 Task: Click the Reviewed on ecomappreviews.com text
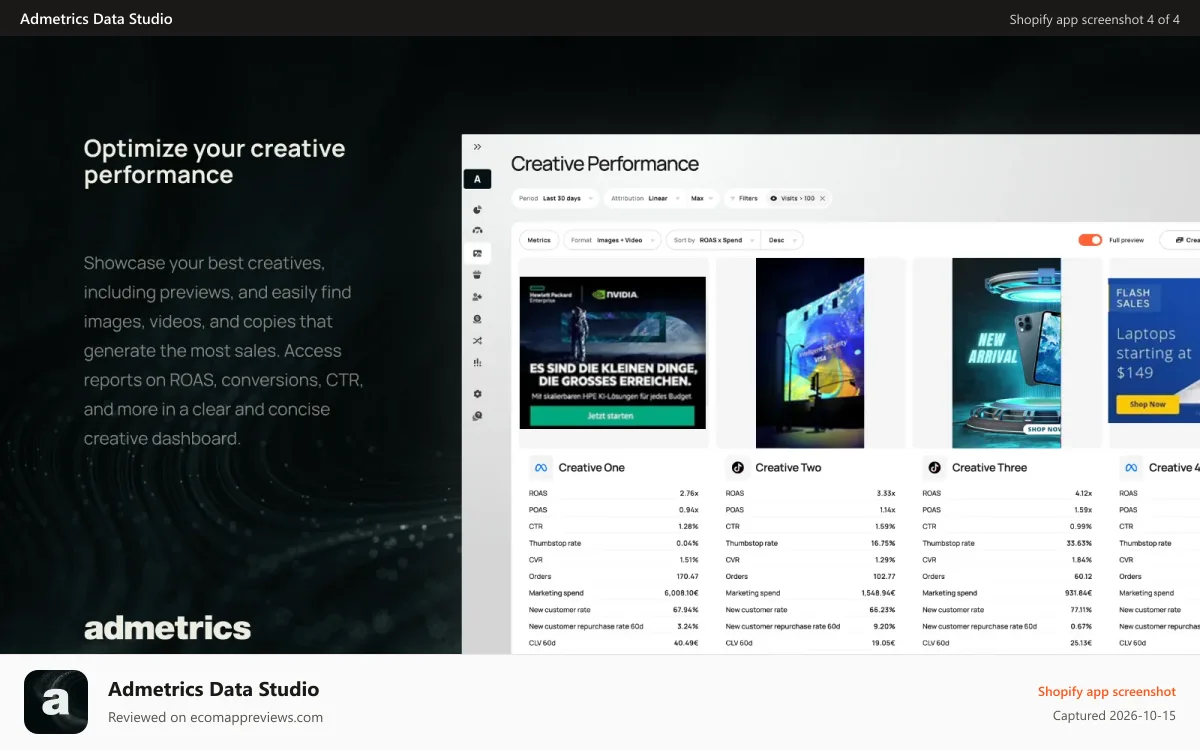(215, 717)
